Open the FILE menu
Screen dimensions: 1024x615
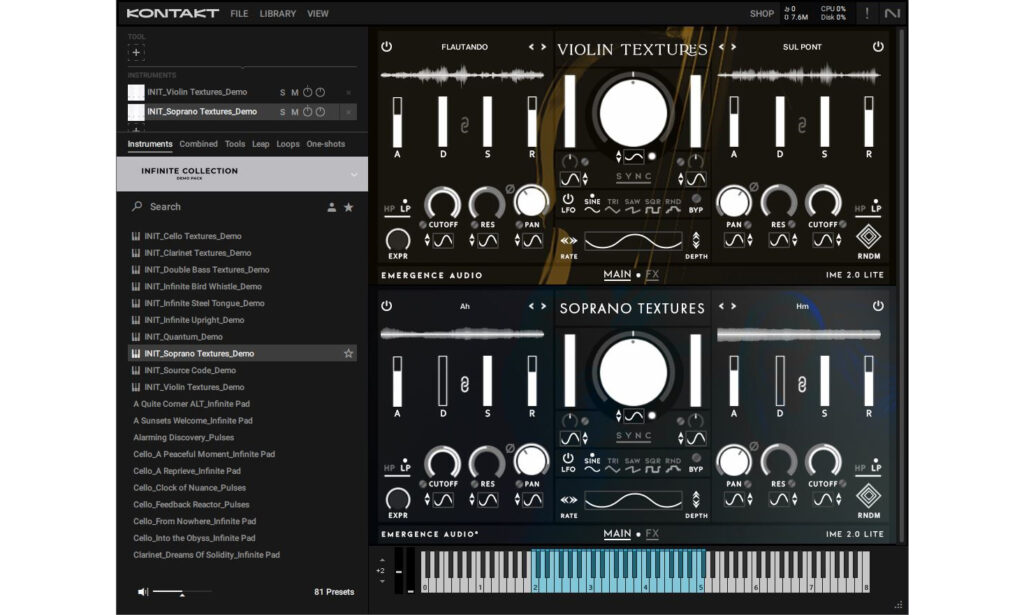coord(239,14)
